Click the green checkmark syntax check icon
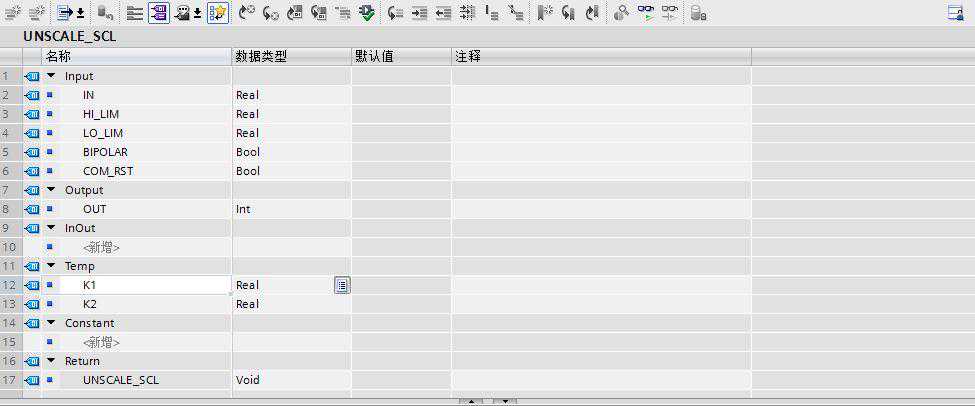 click(367, 13)
